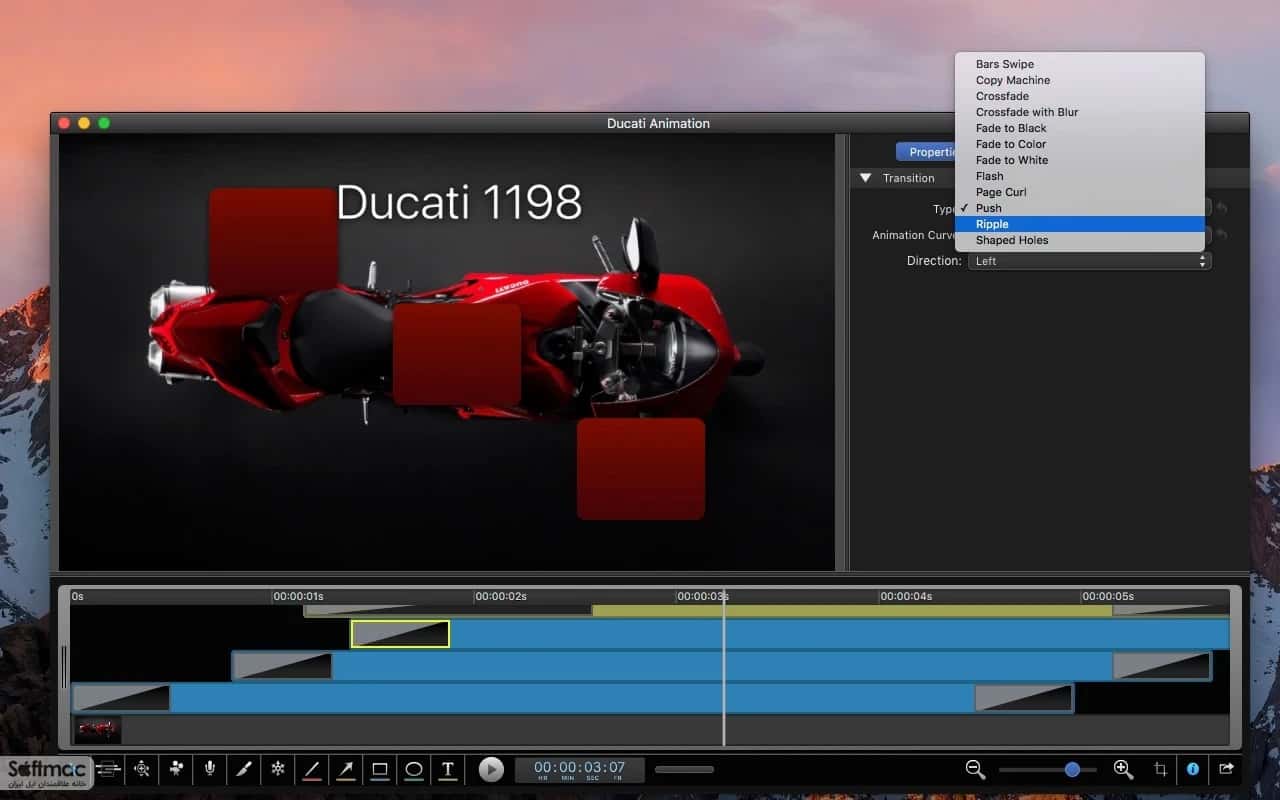The height and width of the screenshot is (800, 1280).
Task: Choose Copy Machine transition type
Action: 1080,80
